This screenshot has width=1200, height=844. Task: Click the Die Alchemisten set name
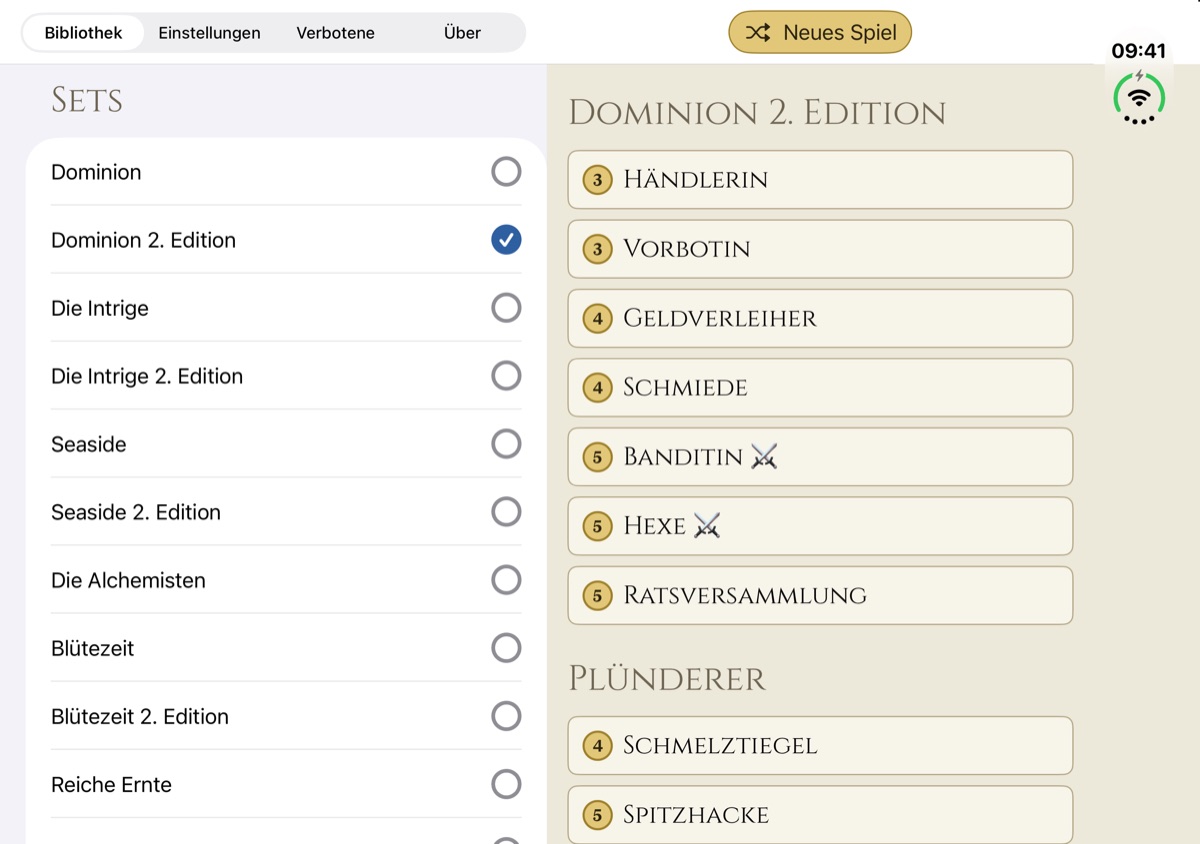[128, 580]
